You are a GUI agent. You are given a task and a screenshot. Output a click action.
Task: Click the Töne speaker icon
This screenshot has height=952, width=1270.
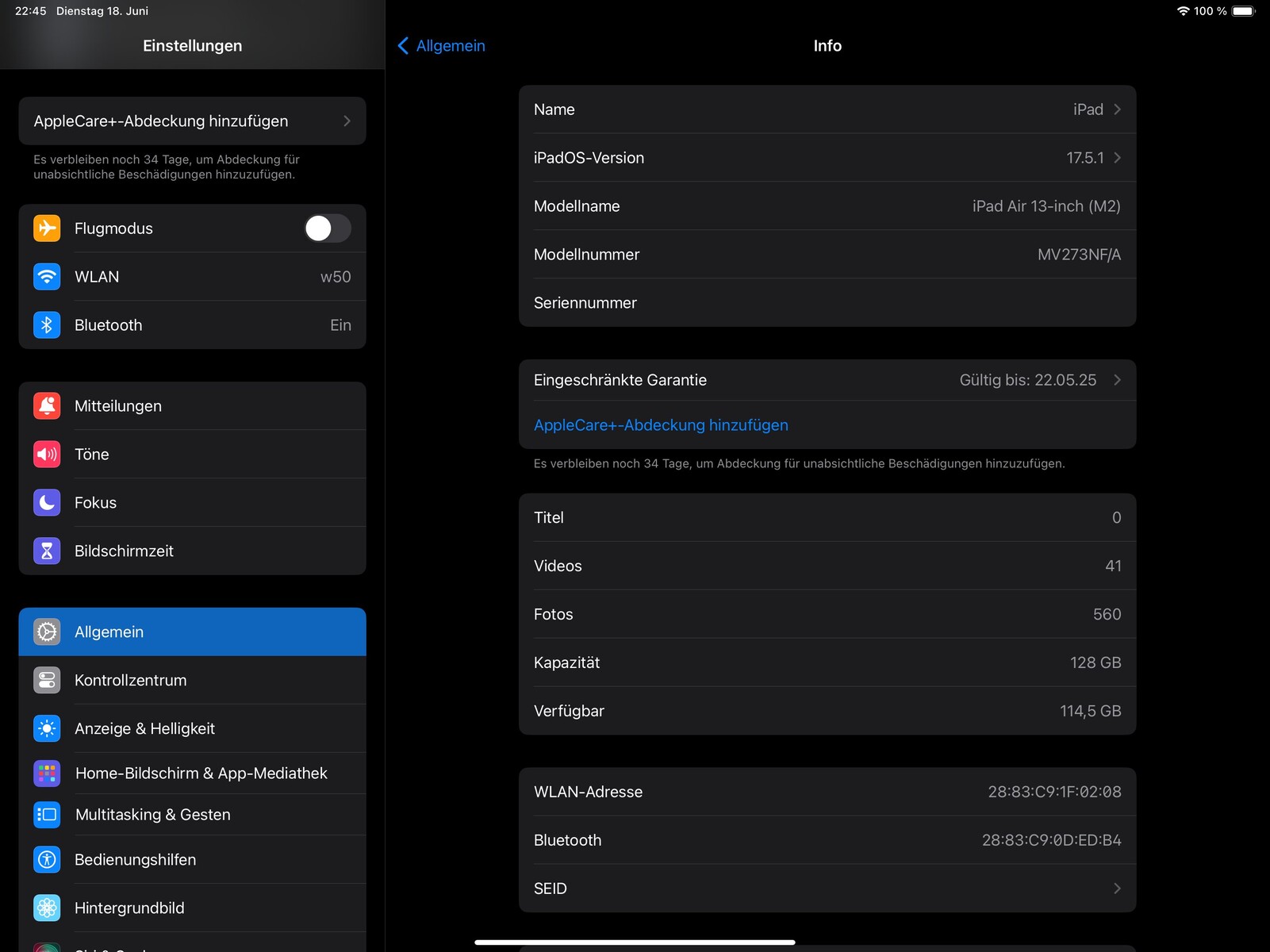47,455
